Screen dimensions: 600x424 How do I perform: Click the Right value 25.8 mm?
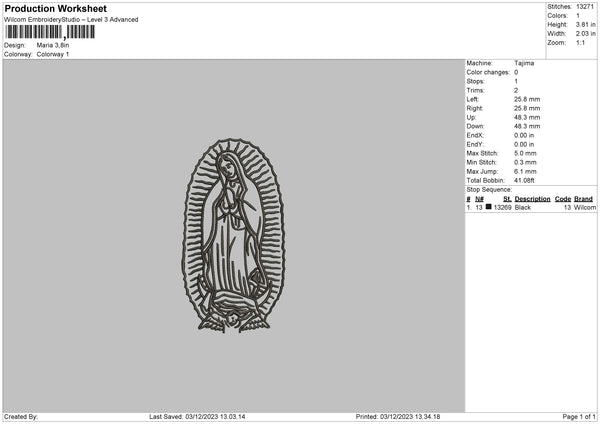527,108
